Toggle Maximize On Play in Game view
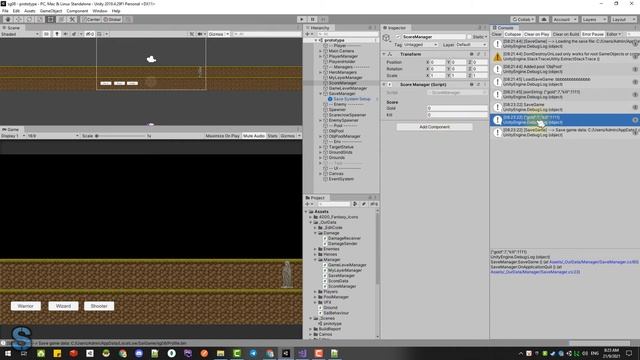This screenshot has width=640, height=360. tap(222, 136)
